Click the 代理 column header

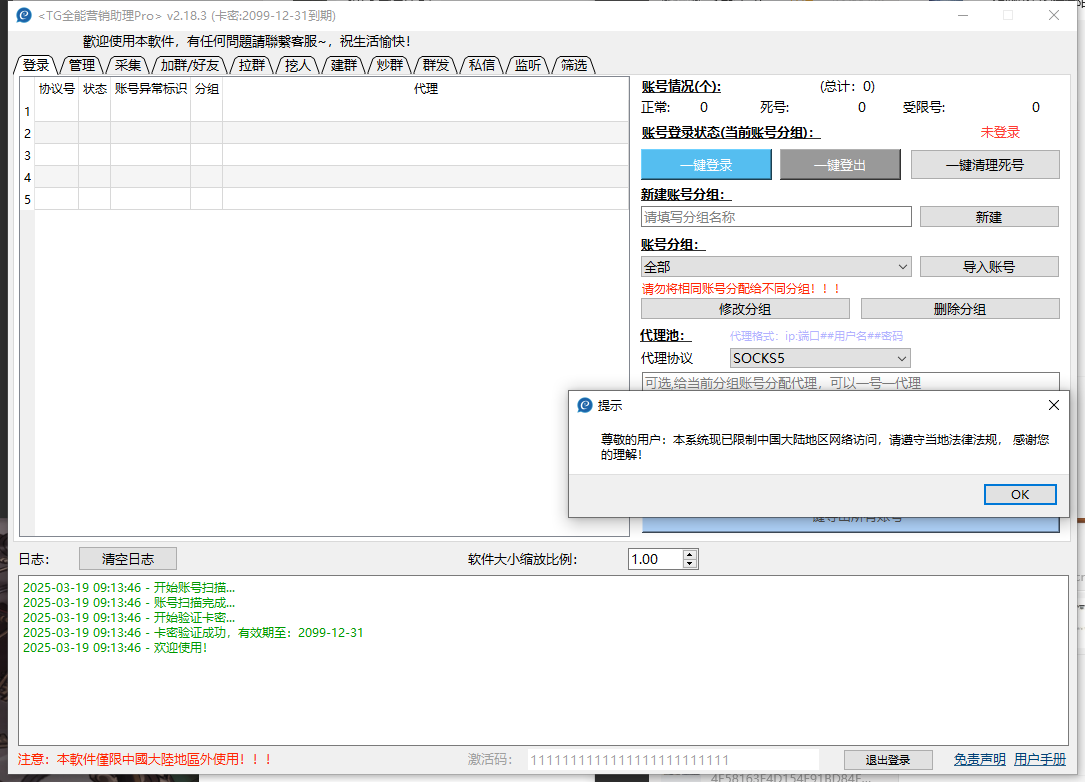[x=426, y=89]
